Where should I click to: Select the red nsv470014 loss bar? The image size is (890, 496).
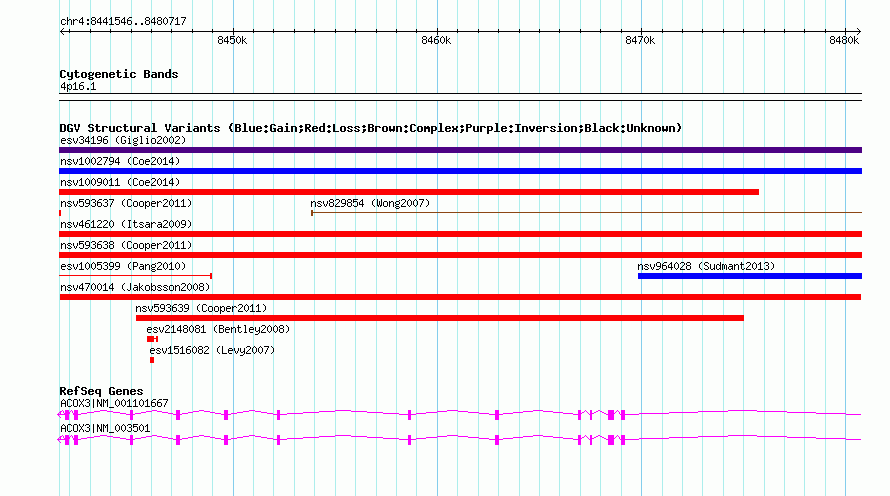click(x=460, y=297)
